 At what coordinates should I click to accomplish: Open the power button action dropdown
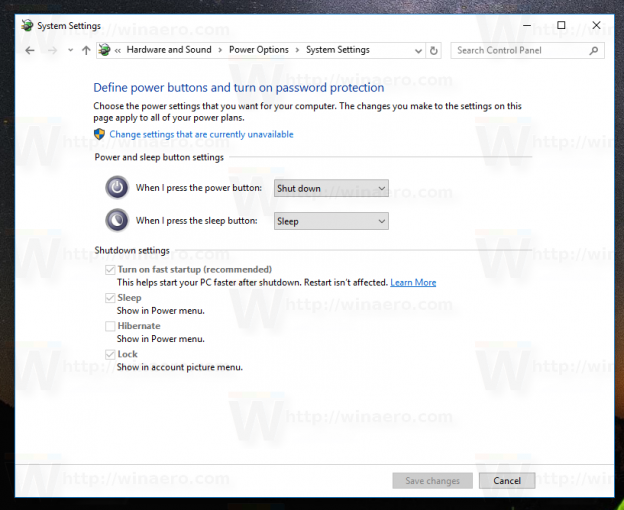[x=331, y=188]
